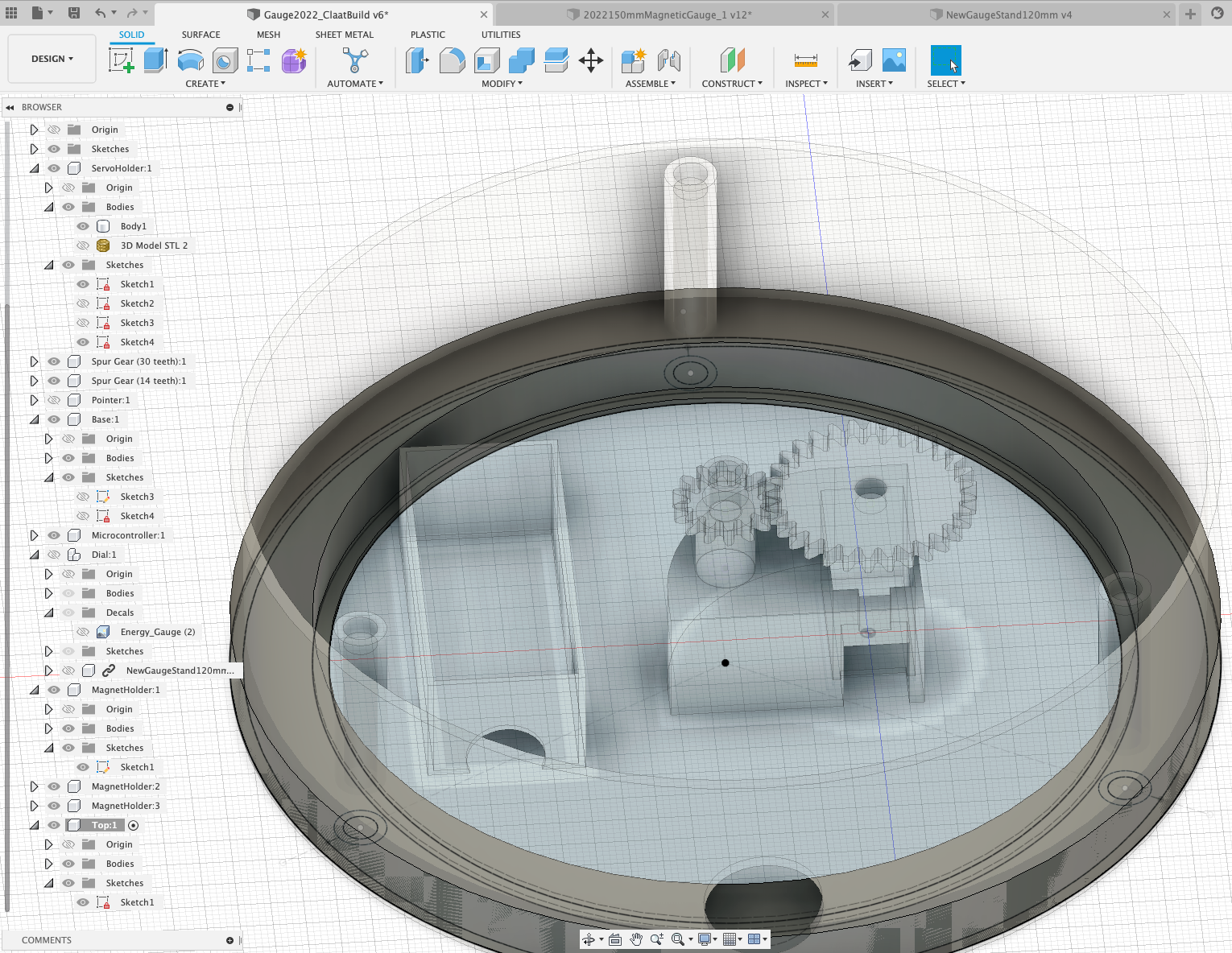Click the Pan hand icon in navigation bar

636,939
